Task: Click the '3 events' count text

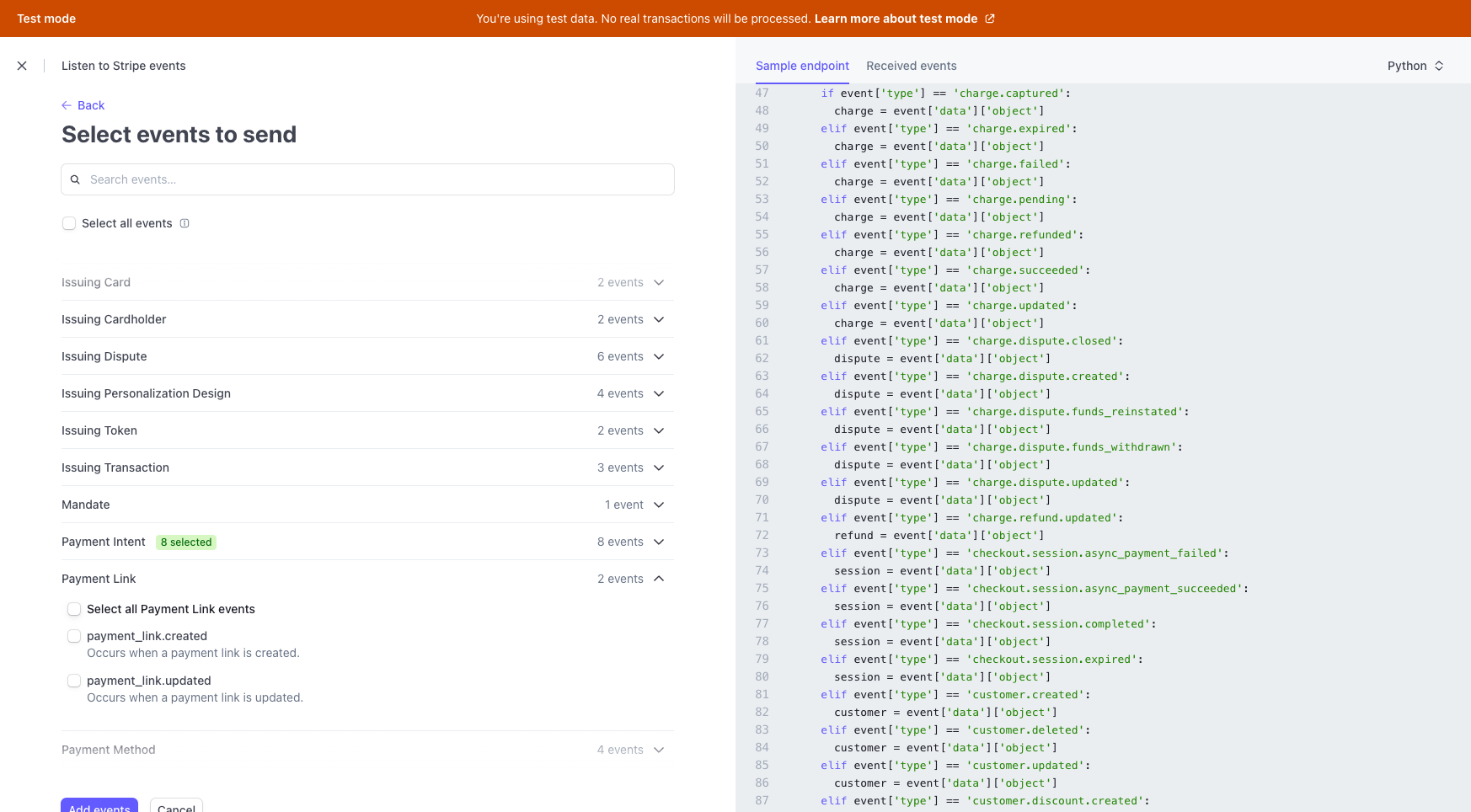Action: pos(620,467)
